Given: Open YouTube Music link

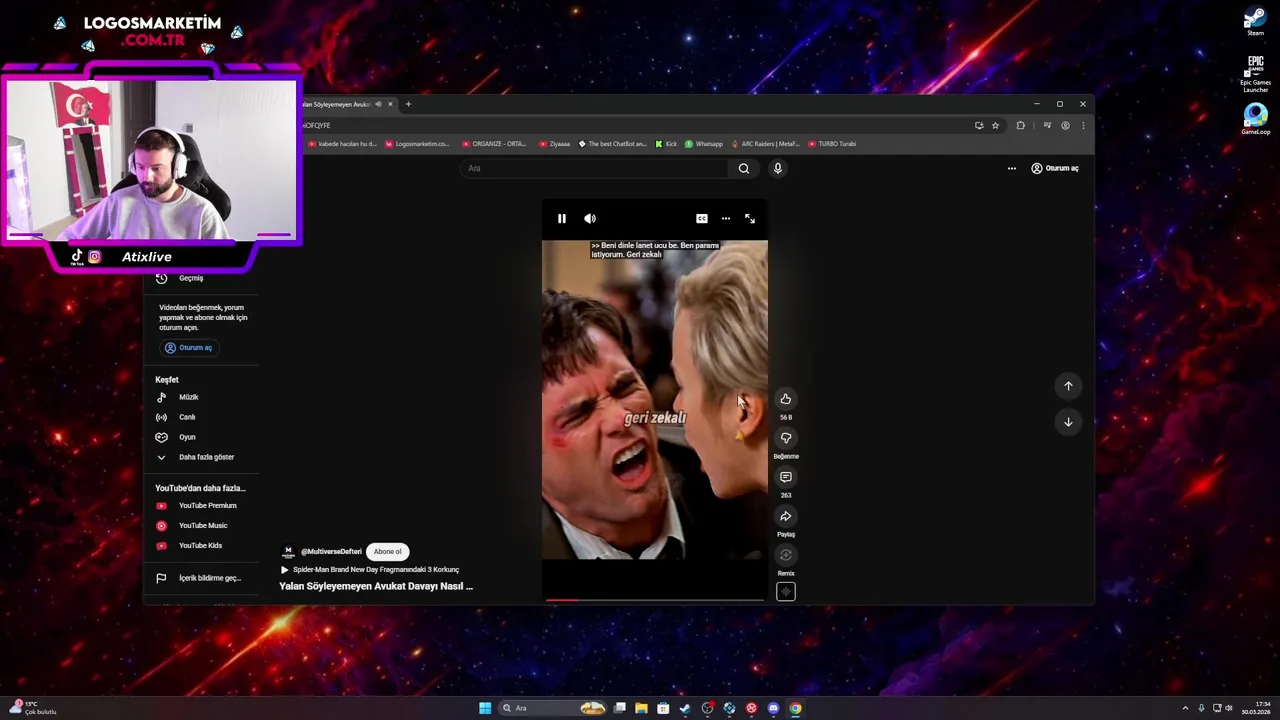Looking at the screenshot, I should pyautogui.click(x=203, y=525).
